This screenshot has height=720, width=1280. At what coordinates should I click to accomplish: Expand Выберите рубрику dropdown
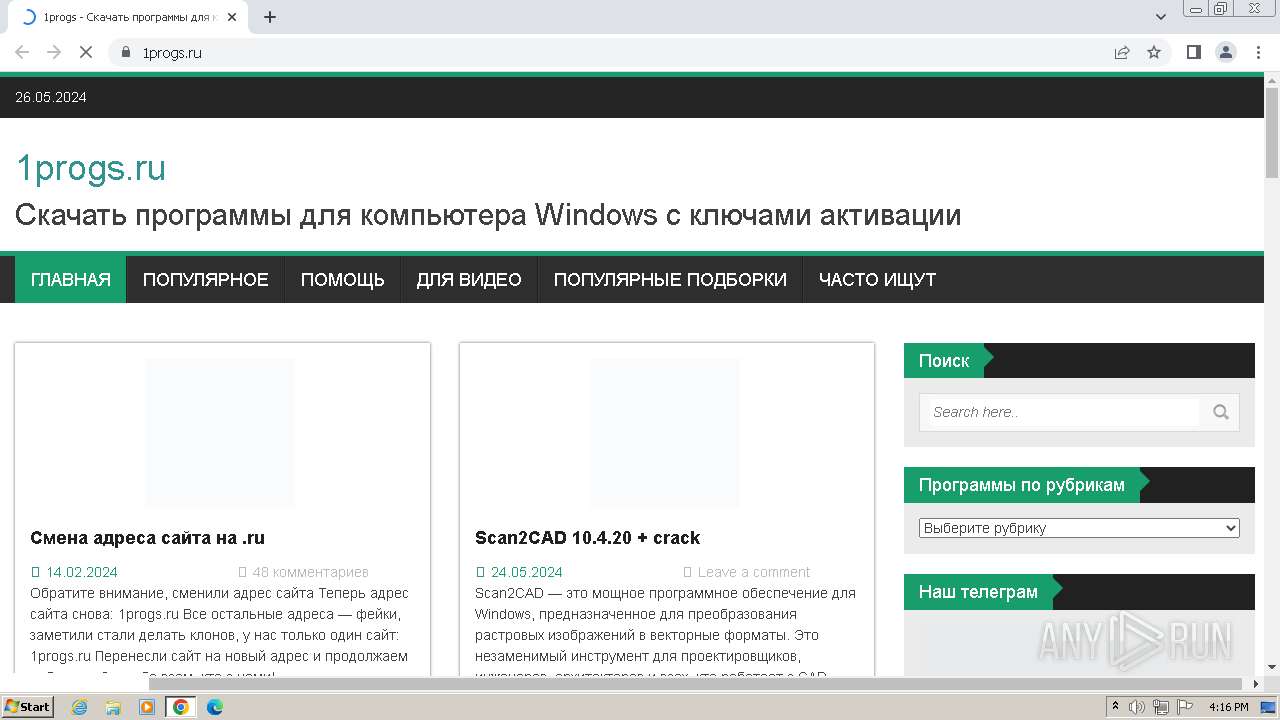pos(1079,528)
